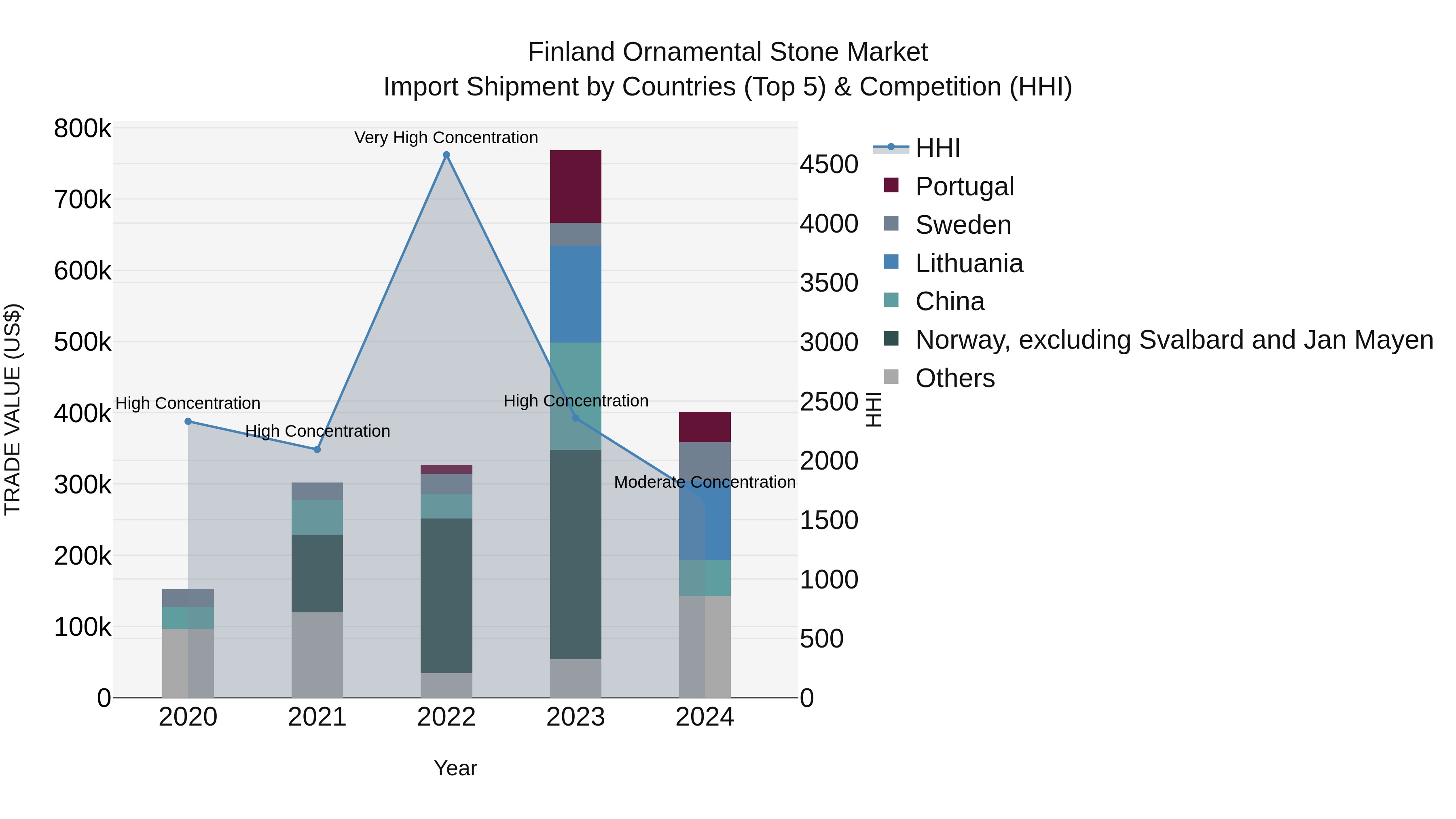Toggle the Norway, excluding Svalbard legend entry
Screen dimensions: 1456x819
(x=1159, y=340)
